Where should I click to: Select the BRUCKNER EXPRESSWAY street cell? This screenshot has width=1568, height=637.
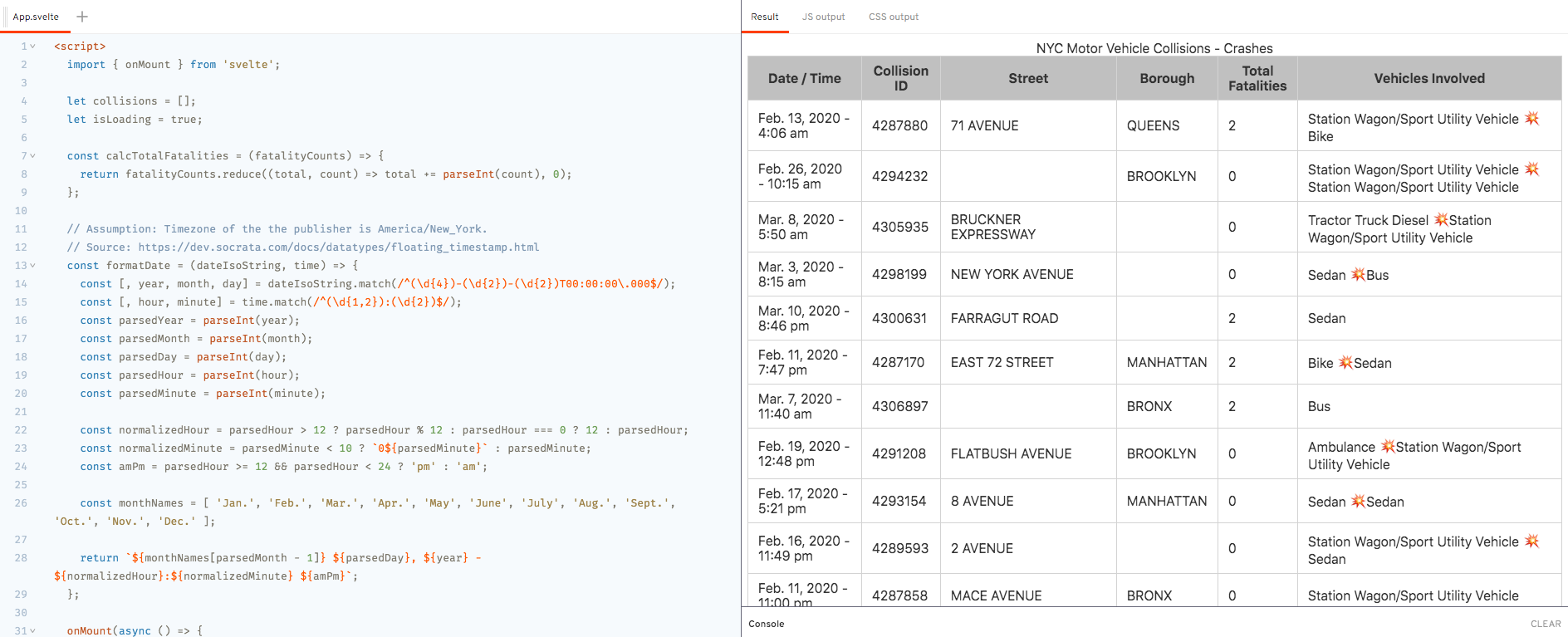coord(1028,227)
